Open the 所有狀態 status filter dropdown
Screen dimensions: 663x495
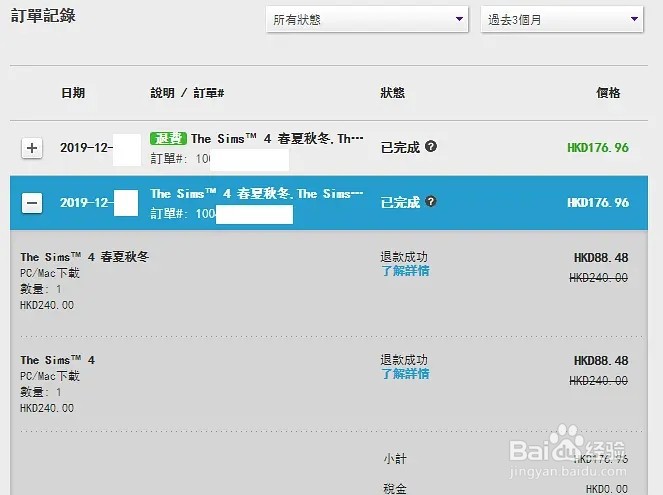367,19
